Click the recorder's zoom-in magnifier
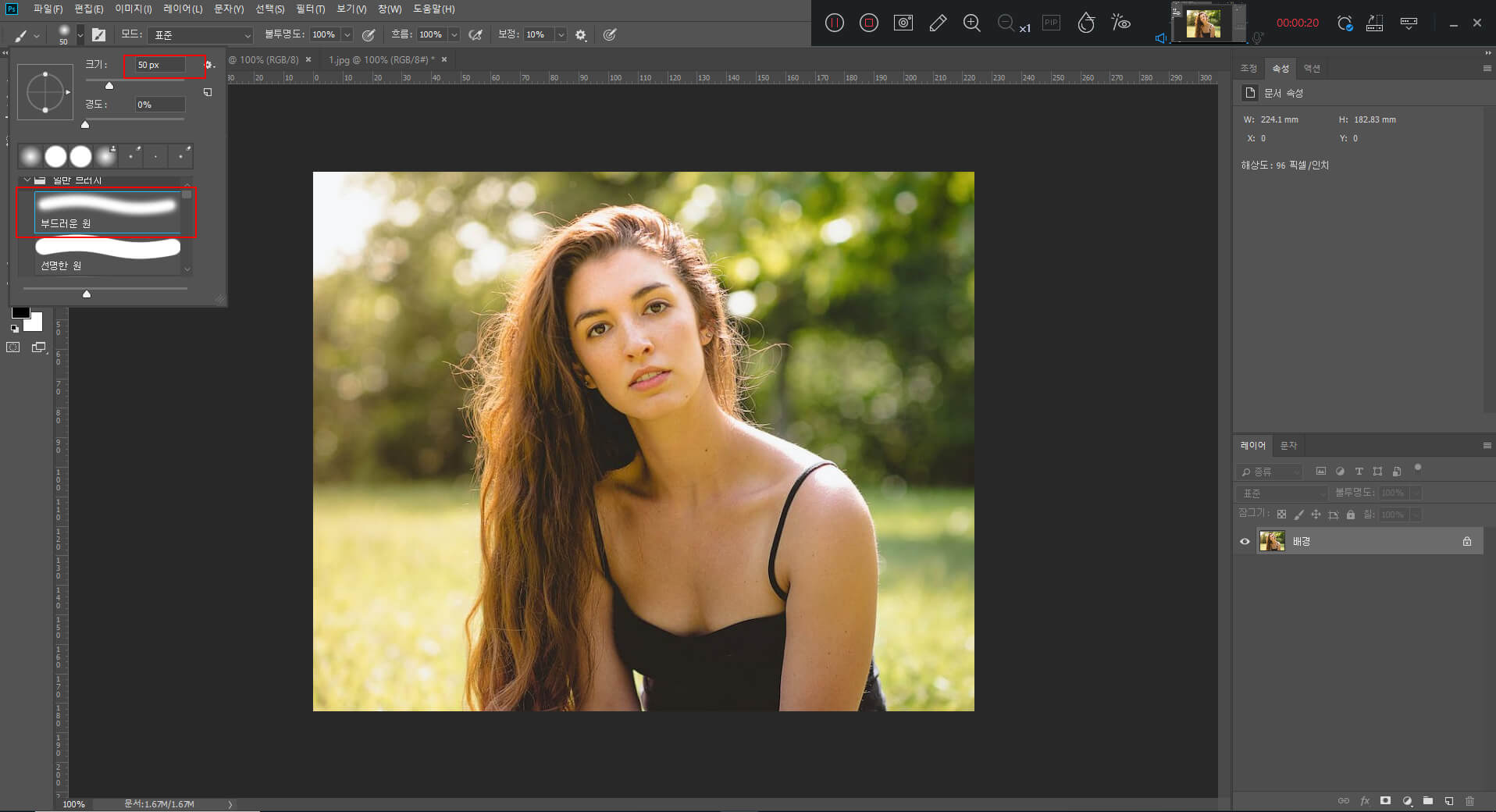 [x=972, y=23]
